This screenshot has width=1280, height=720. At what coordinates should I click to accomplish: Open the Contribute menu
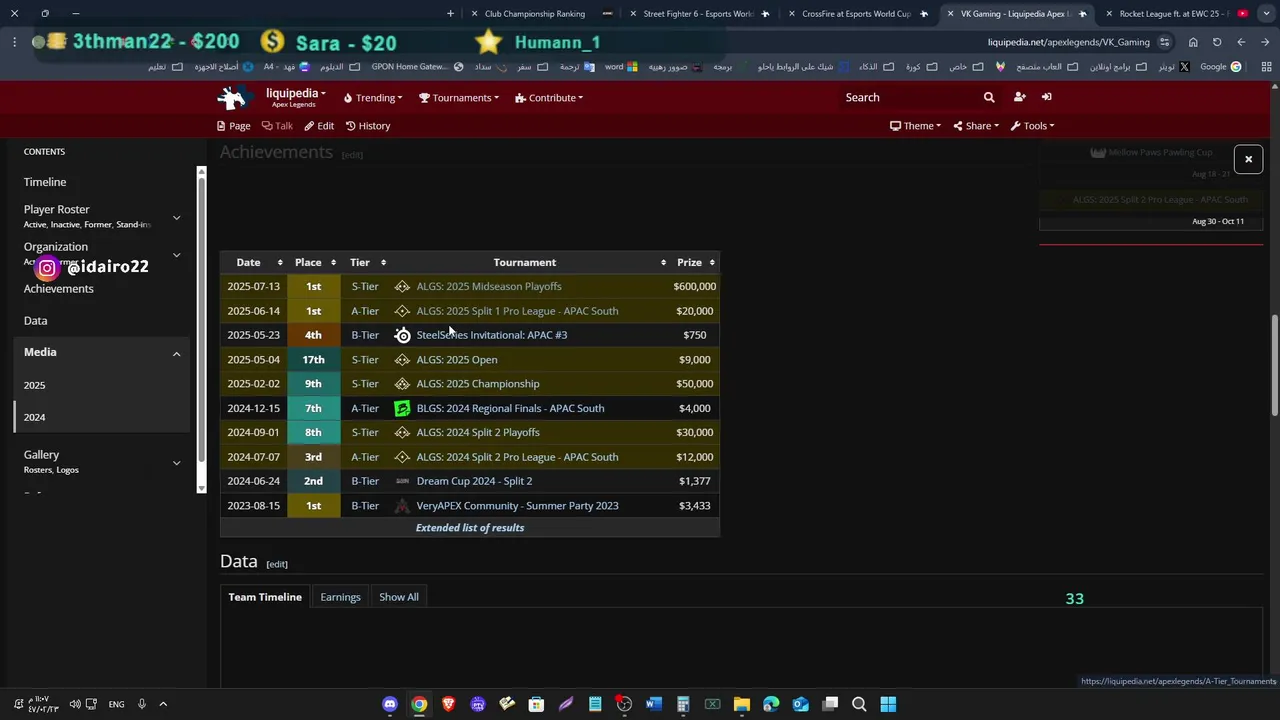(x=549, y=98)
